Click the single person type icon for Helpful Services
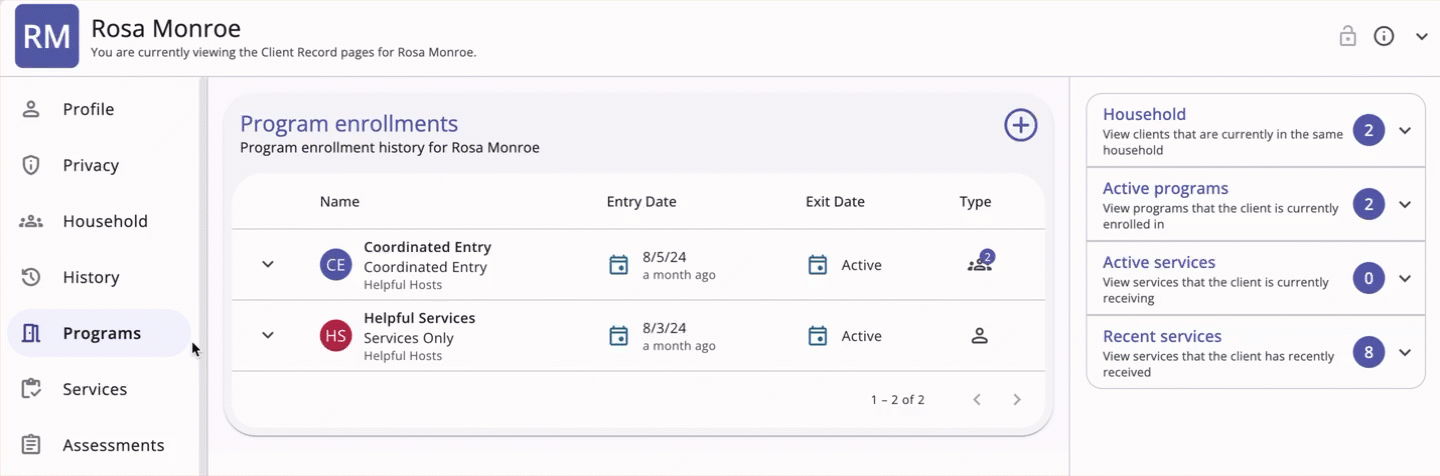This screenshot has height=476, width=1440. [x=980, y=336]
